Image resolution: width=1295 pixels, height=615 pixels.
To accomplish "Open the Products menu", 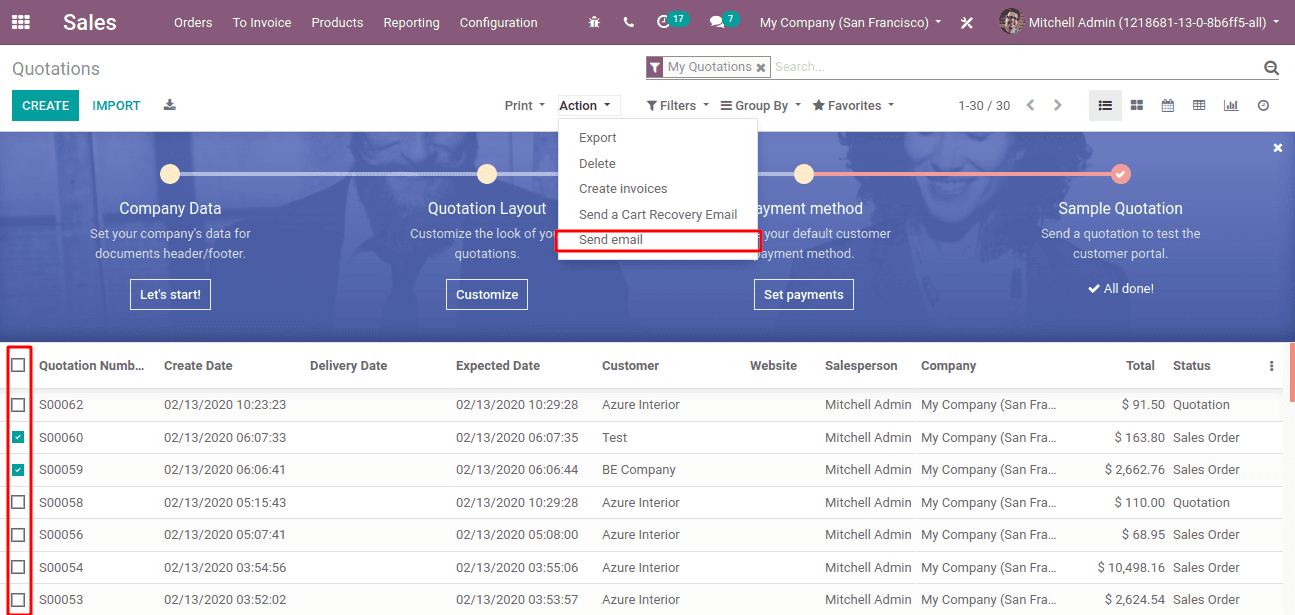I will (x=337, y=22).
